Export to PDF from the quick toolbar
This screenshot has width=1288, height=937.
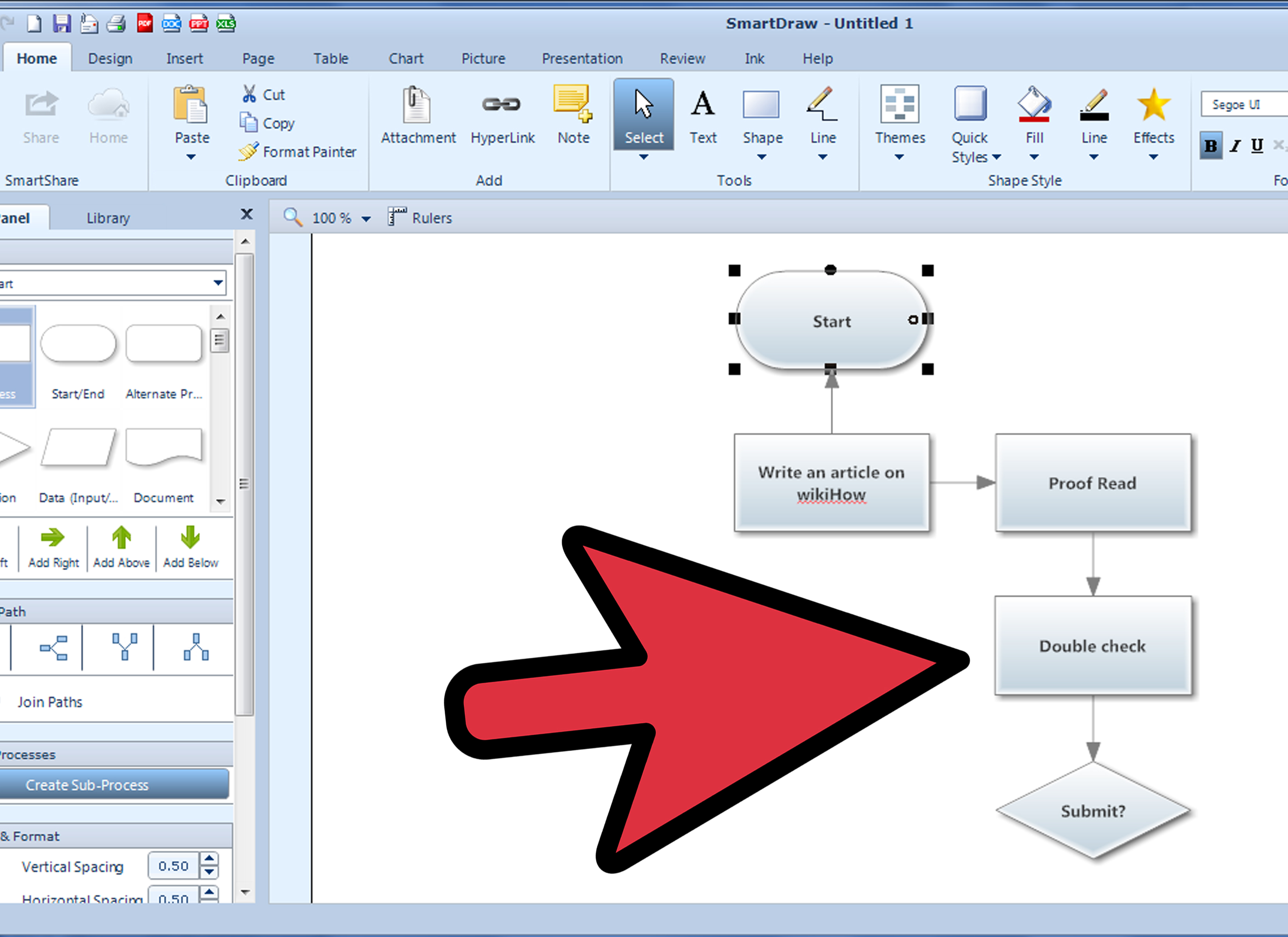[x=145, y=23]
